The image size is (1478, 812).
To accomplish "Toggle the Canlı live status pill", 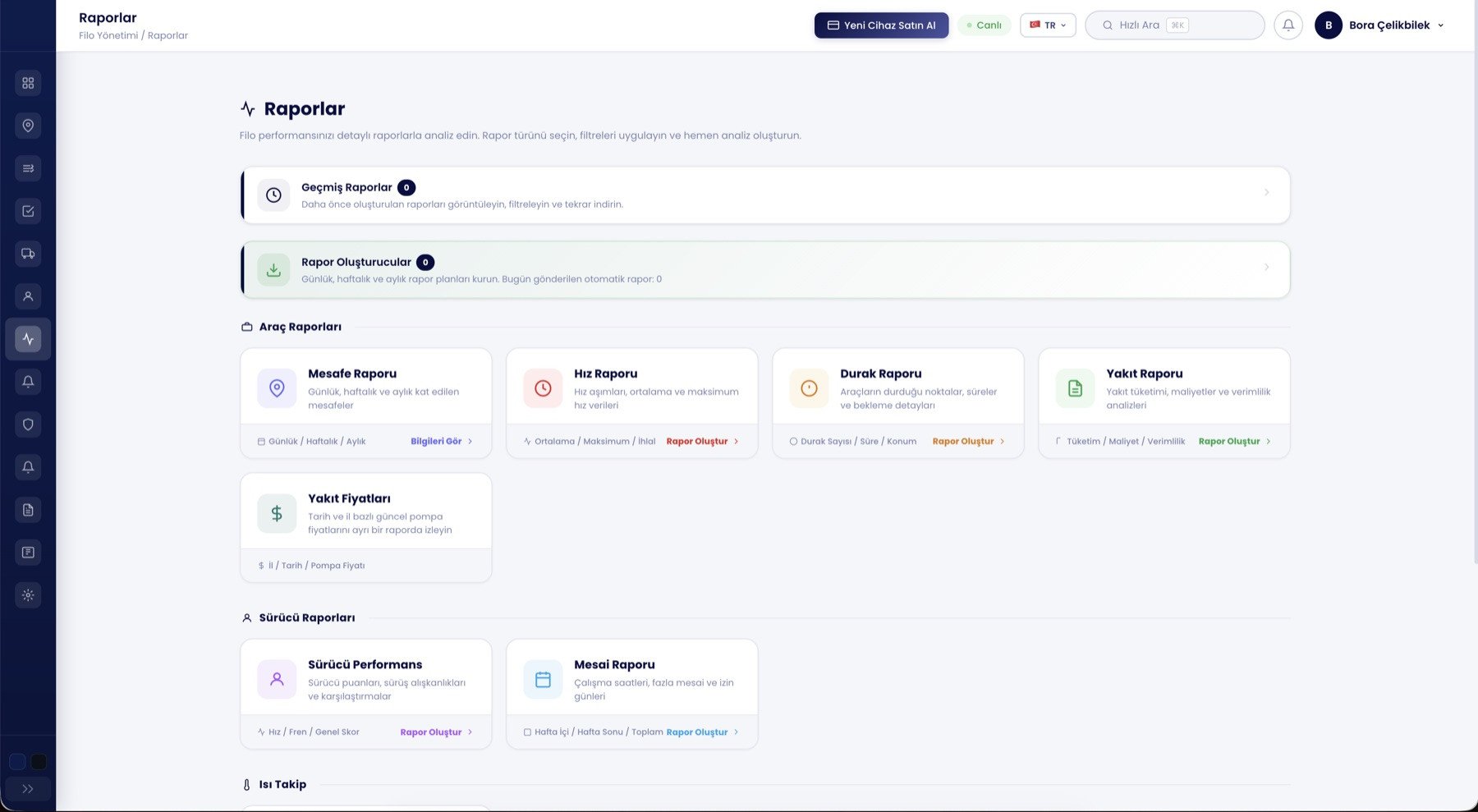I will (985, 25).
